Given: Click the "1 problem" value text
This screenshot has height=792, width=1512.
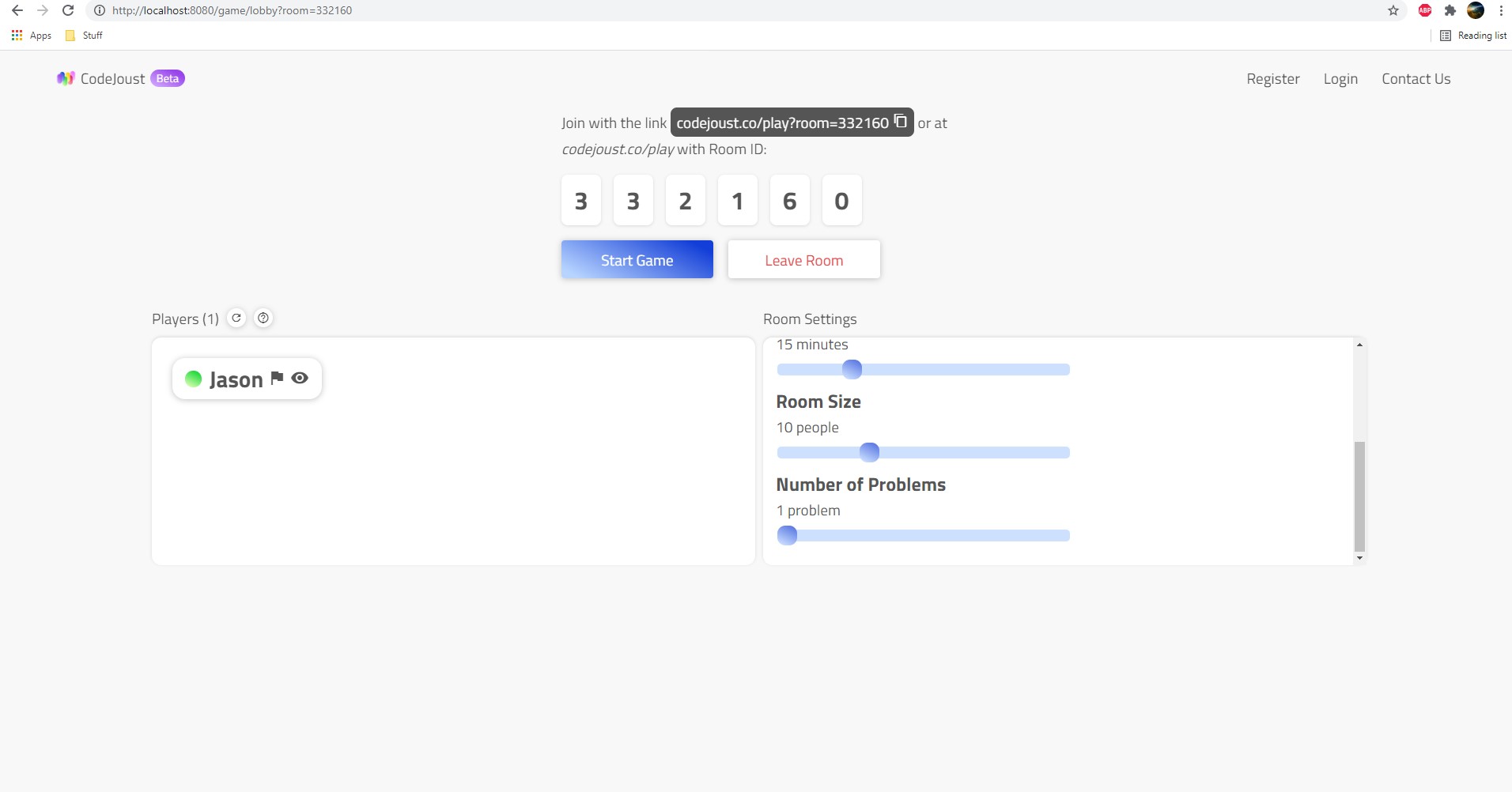Looking at the screenshot, I should pyautogui.click(x=808, y=511).
